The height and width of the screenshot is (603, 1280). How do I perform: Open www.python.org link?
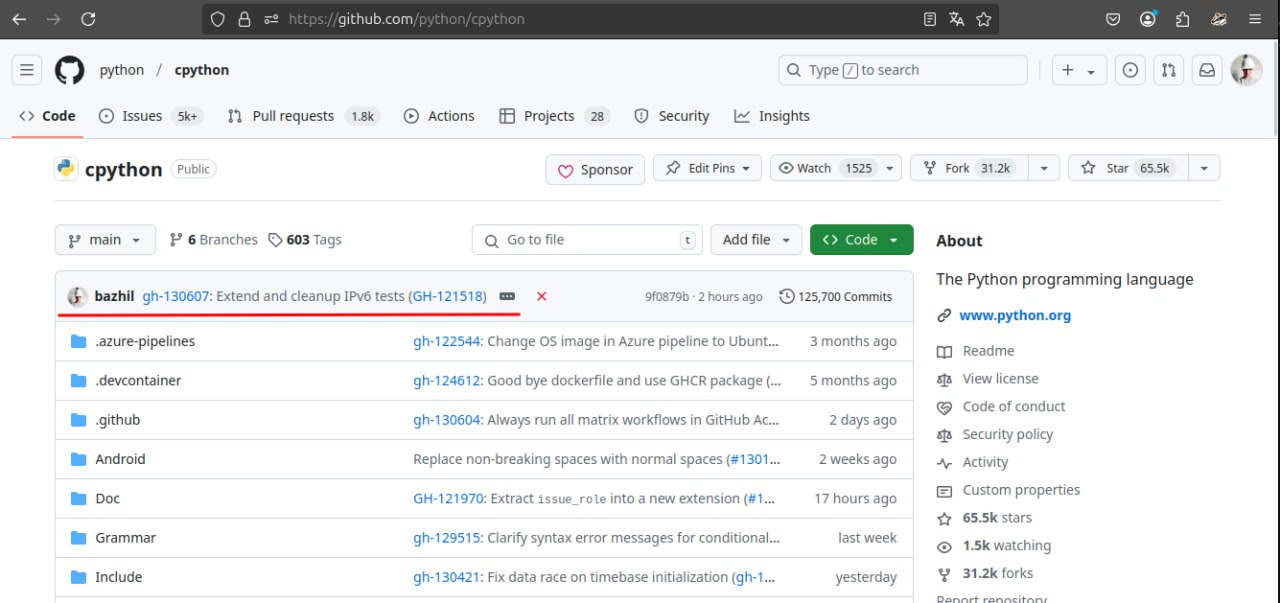pos(1015,315)
